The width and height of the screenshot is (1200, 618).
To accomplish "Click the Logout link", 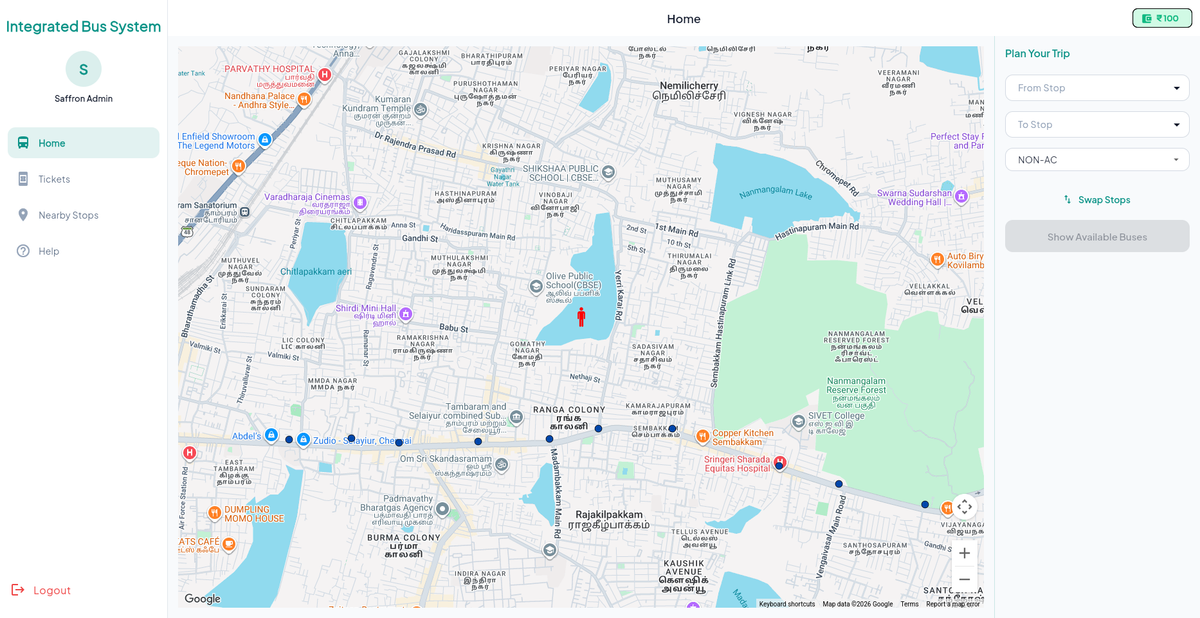I will (x=41, y=590).
